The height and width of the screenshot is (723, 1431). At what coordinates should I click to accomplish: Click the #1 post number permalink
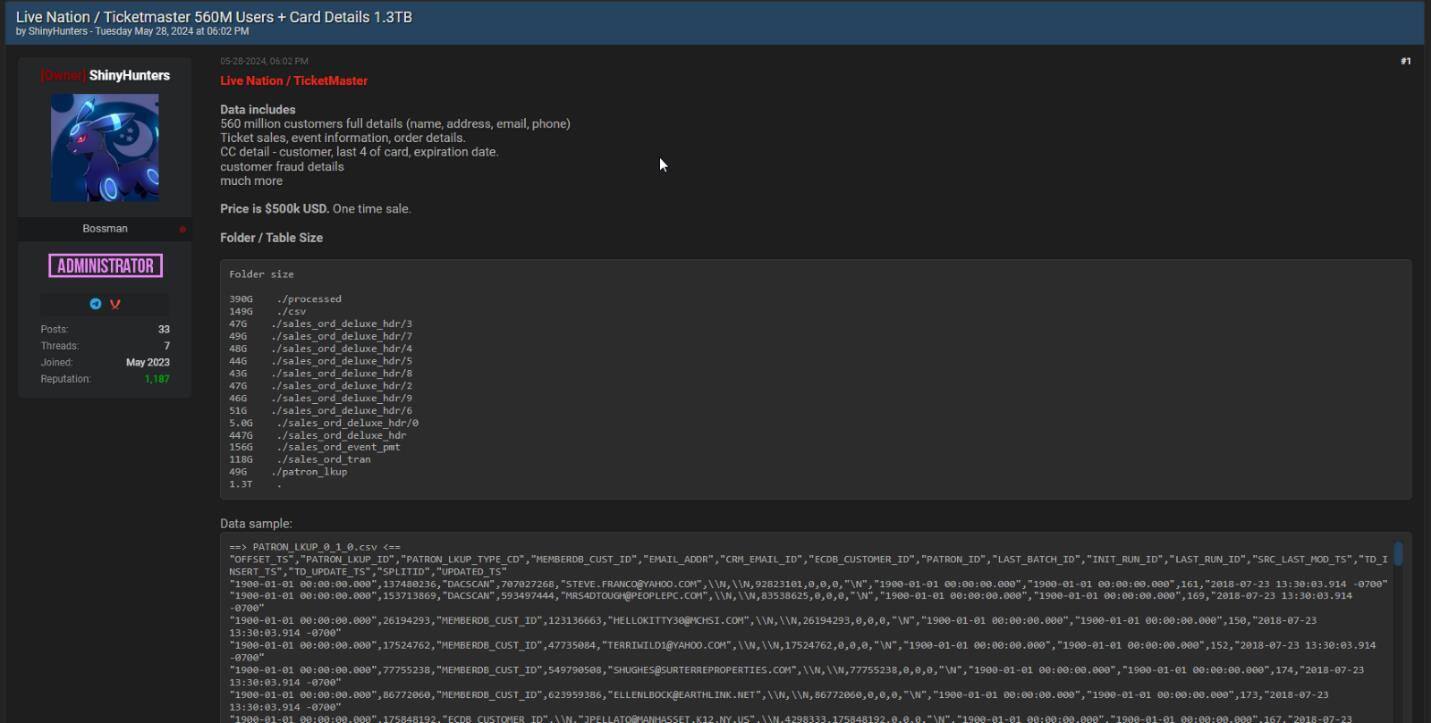point(1405,62)
